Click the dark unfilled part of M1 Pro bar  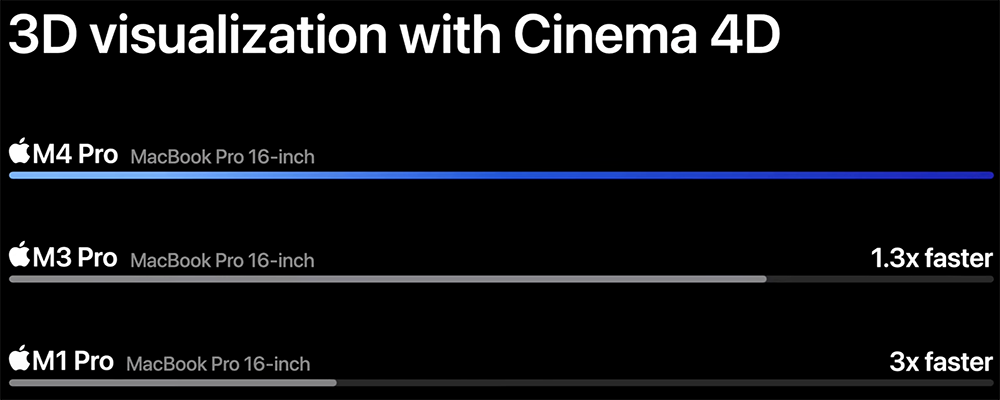pos(665,383)
